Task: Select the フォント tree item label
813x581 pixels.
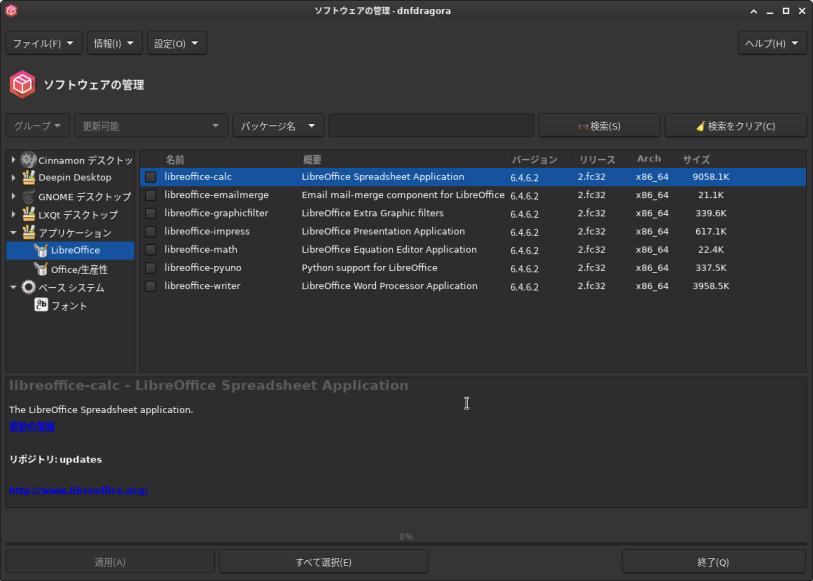Action: pyautogui.click(x=68, y=306)
